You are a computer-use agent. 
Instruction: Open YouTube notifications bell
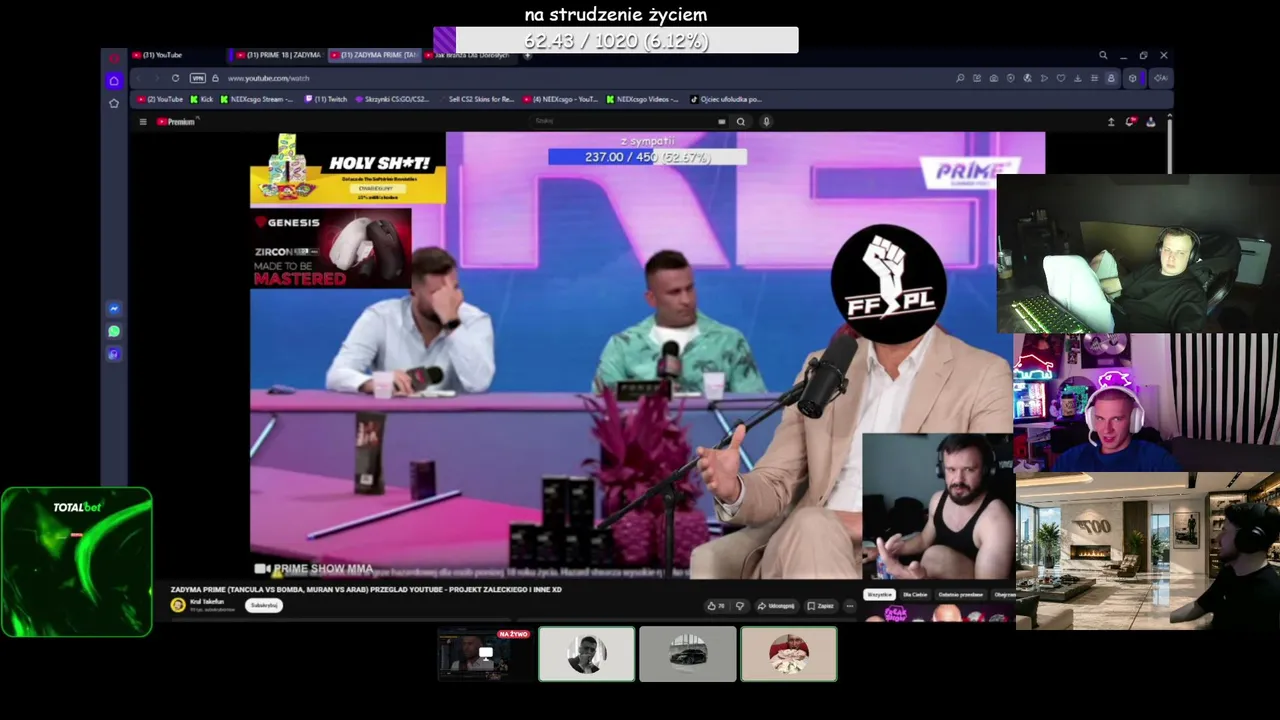point(1131,122)
